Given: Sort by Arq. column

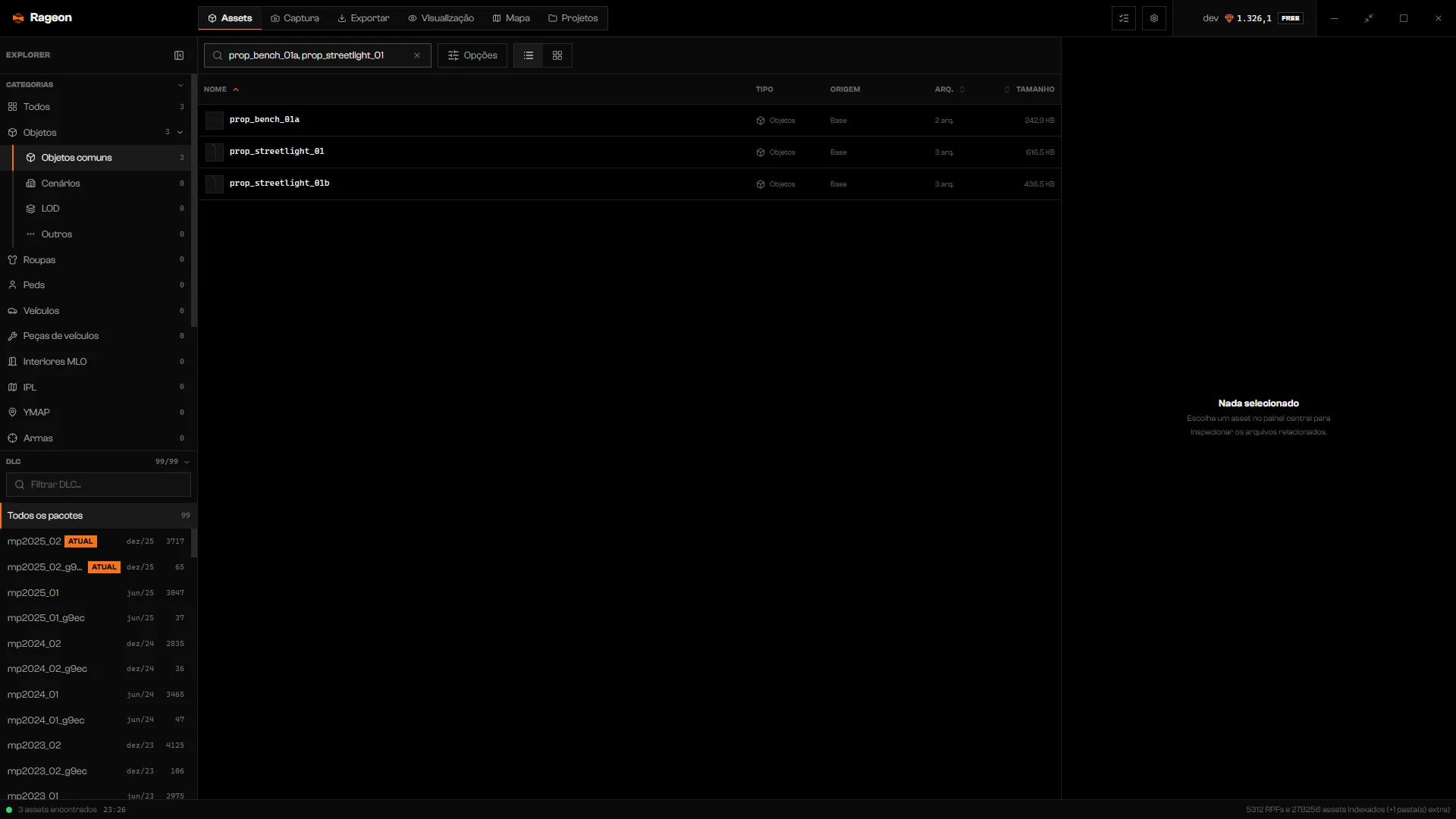Looking at the screenshot, I should [x=949, y=89].
